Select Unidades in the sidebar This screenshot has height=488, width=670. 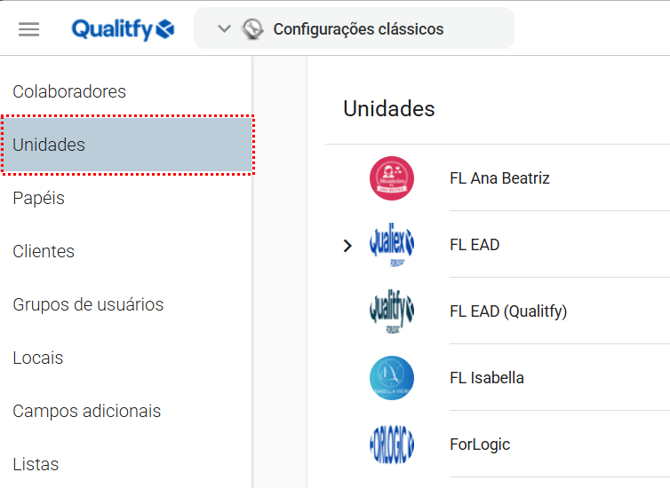[x=49, y=145]
